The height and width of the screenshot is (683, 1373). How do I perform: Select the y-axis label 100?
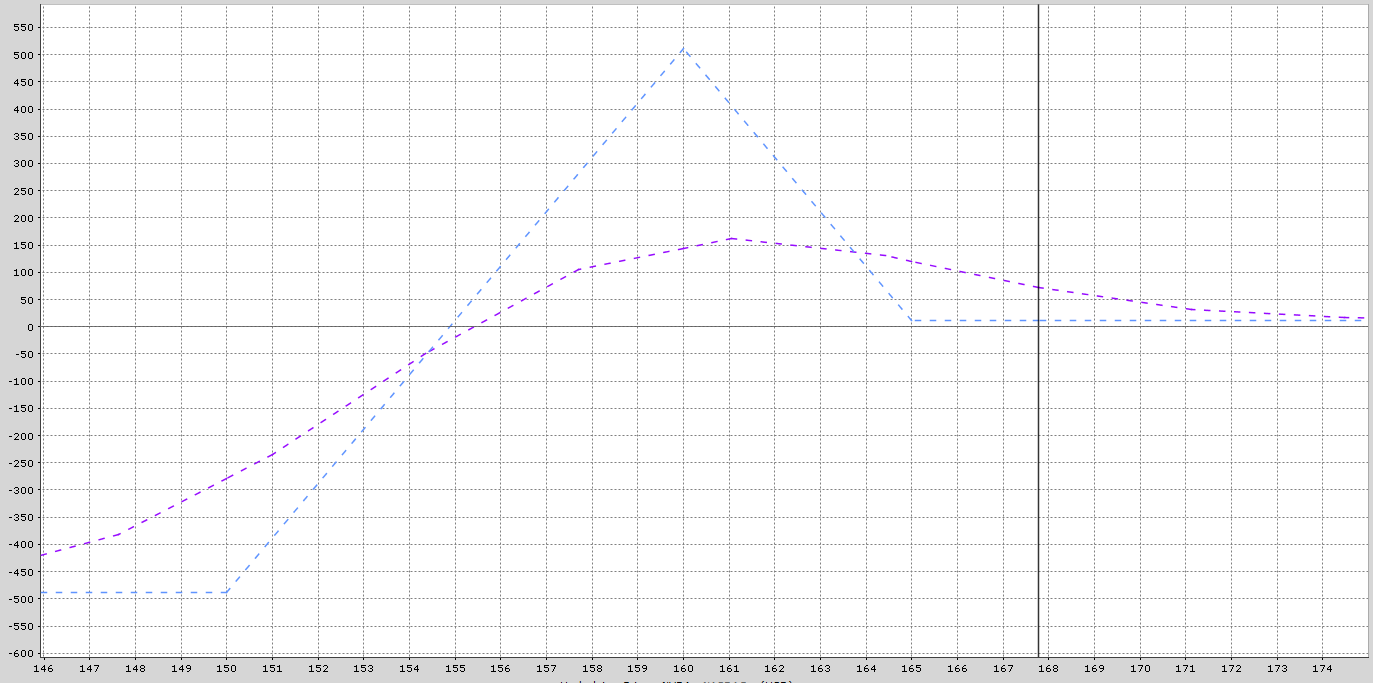click(x=23, y=272)
